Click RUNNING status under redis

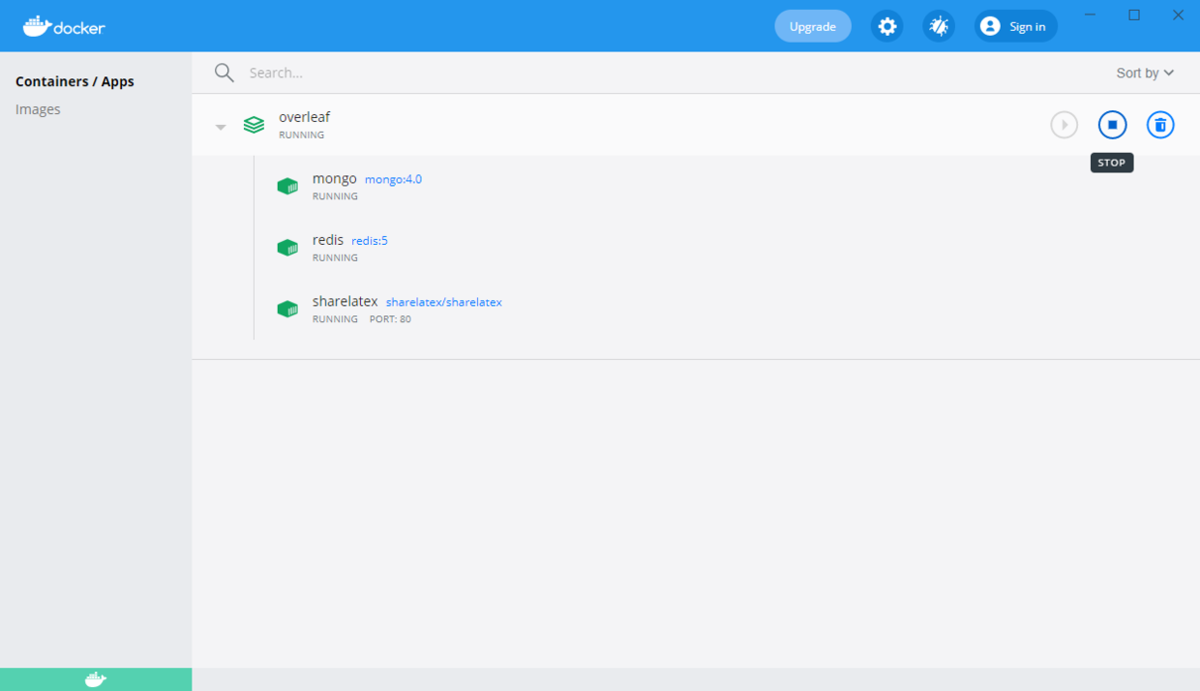(x=335, y=258)
